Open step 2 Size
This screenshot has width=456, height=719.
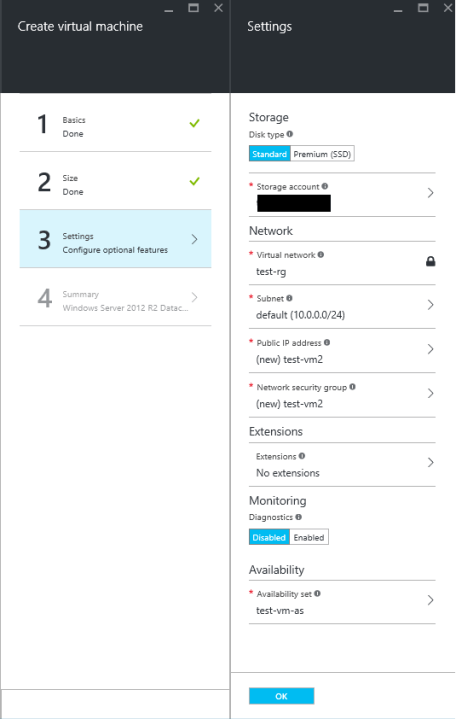coord(115,181)
